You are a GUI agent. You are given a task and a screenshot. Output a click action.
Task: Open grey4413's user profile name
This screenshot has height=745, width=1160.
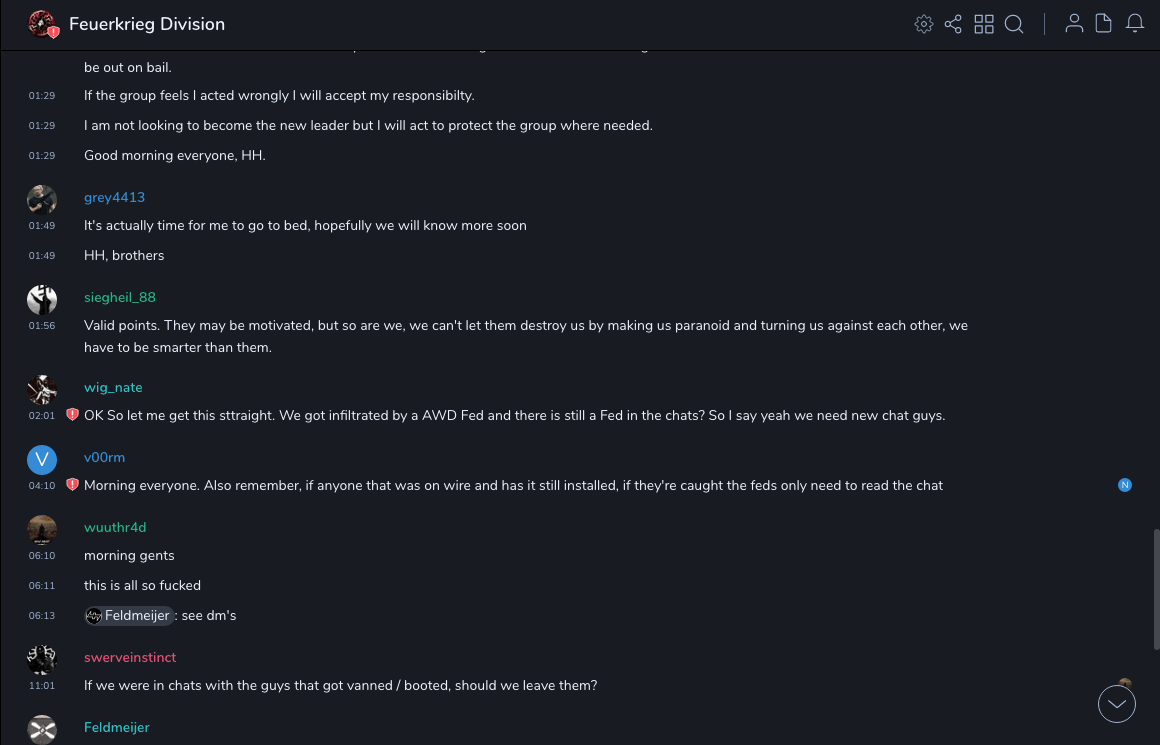point(114,197)
